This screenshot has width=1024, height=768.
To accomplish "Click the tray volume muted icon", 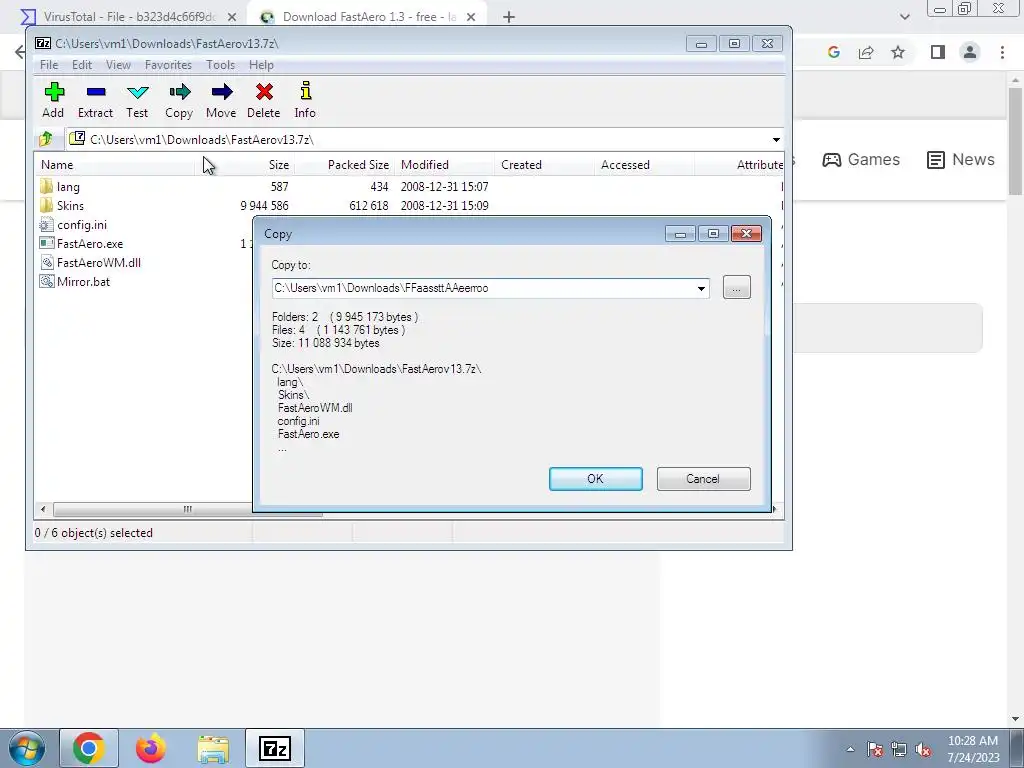I will point(923,749).
